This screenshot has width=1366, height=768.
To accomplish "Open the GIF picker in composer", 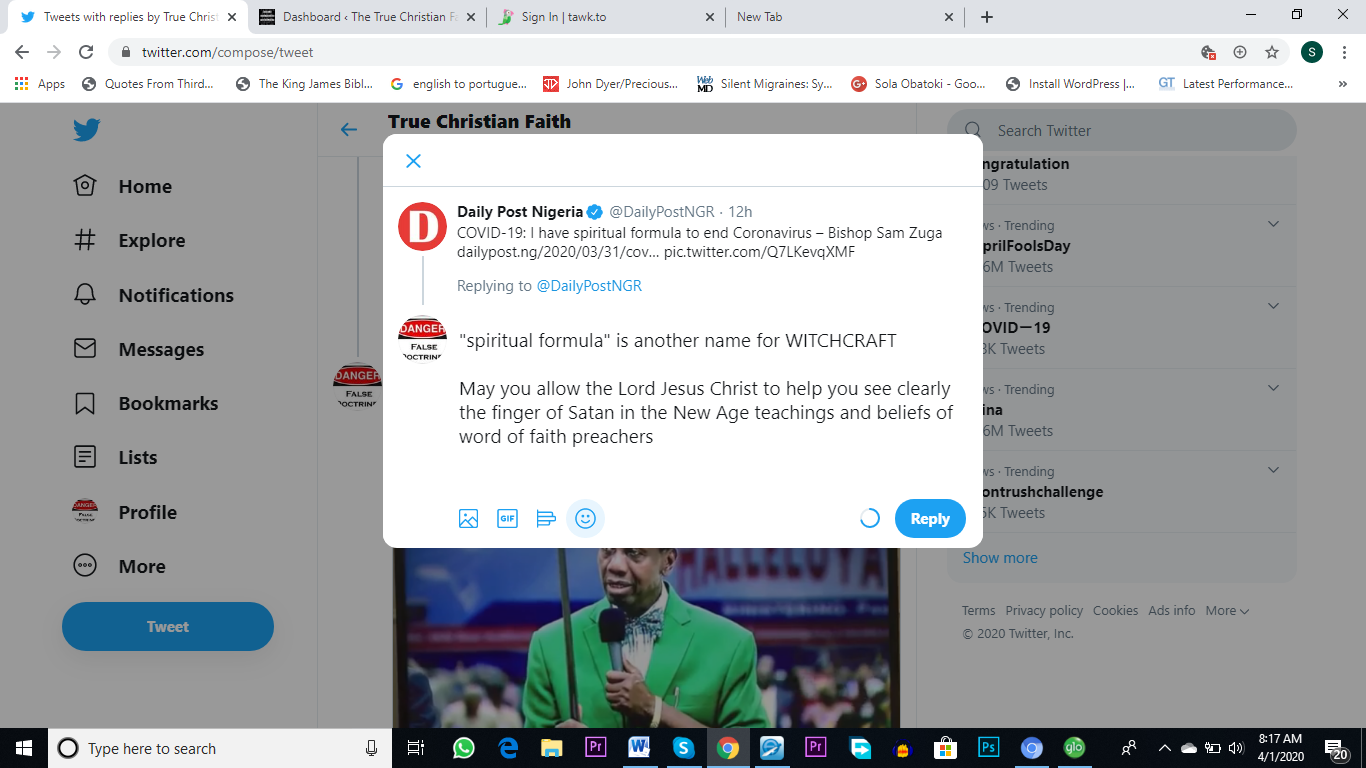I will tap(507, 518).
